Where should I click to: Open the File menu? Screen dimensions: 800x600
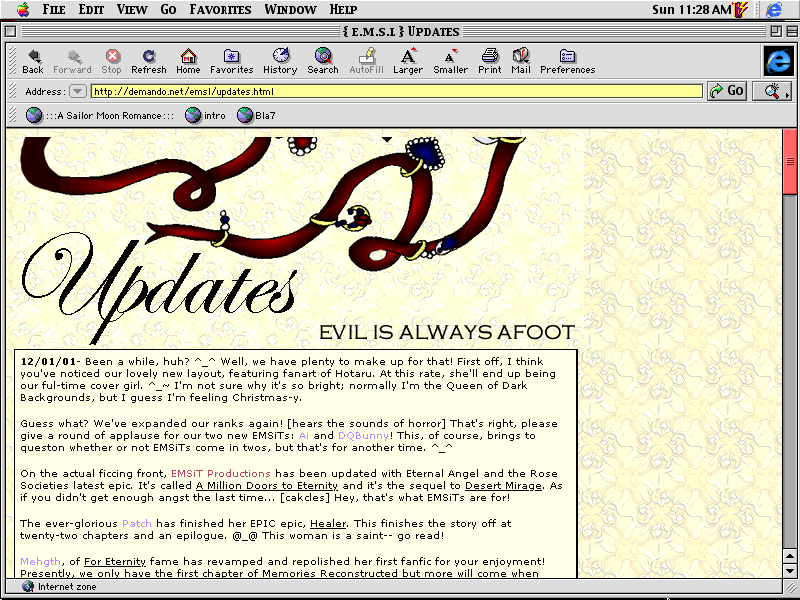54,9
